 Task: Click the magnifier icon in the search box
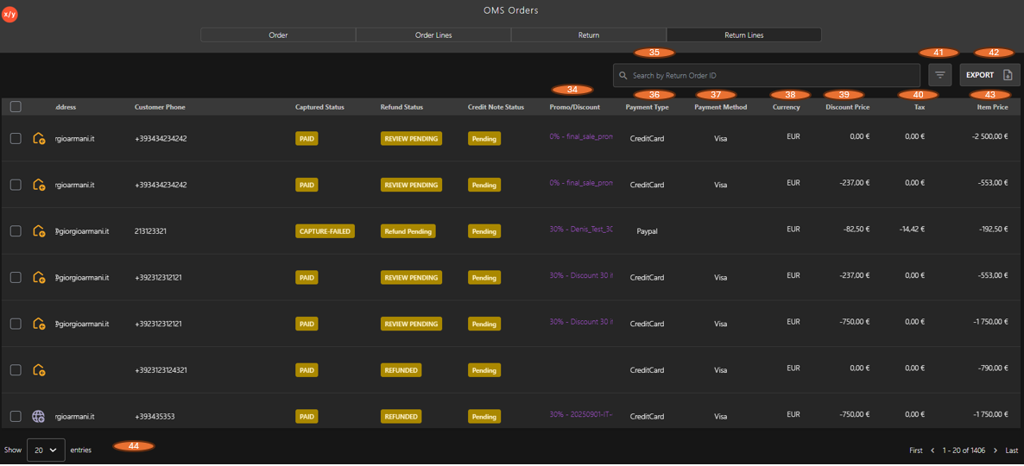[623, 76]
